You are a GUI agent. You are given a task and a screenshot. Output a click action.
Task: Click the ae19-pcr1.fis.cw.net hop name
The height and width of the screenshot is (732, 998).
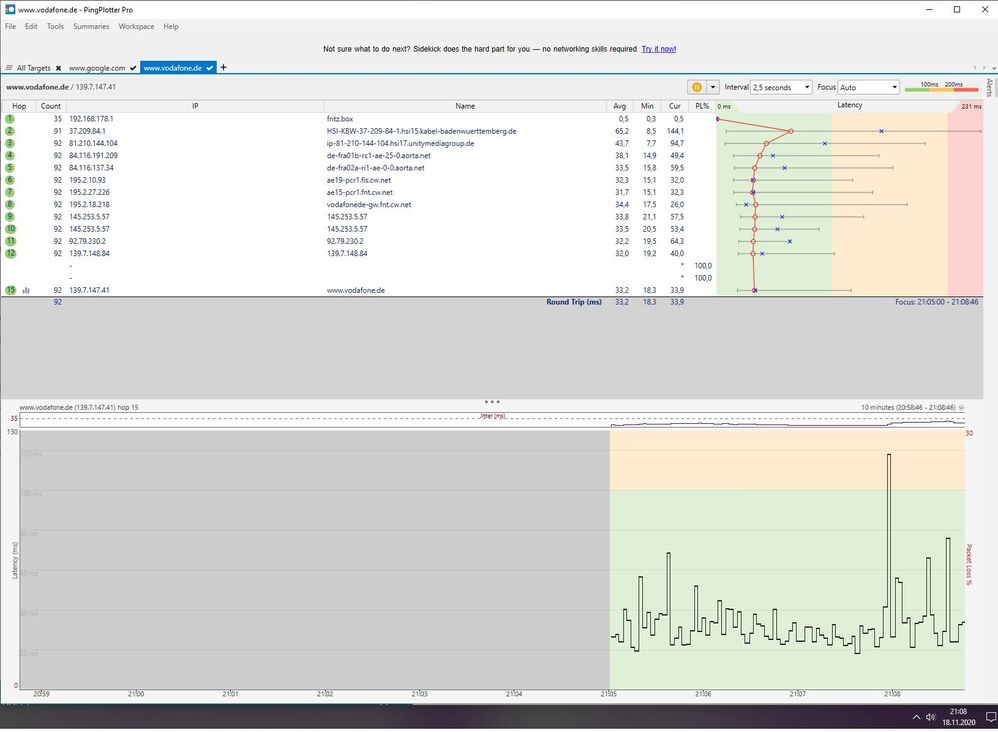click(358, 180)
